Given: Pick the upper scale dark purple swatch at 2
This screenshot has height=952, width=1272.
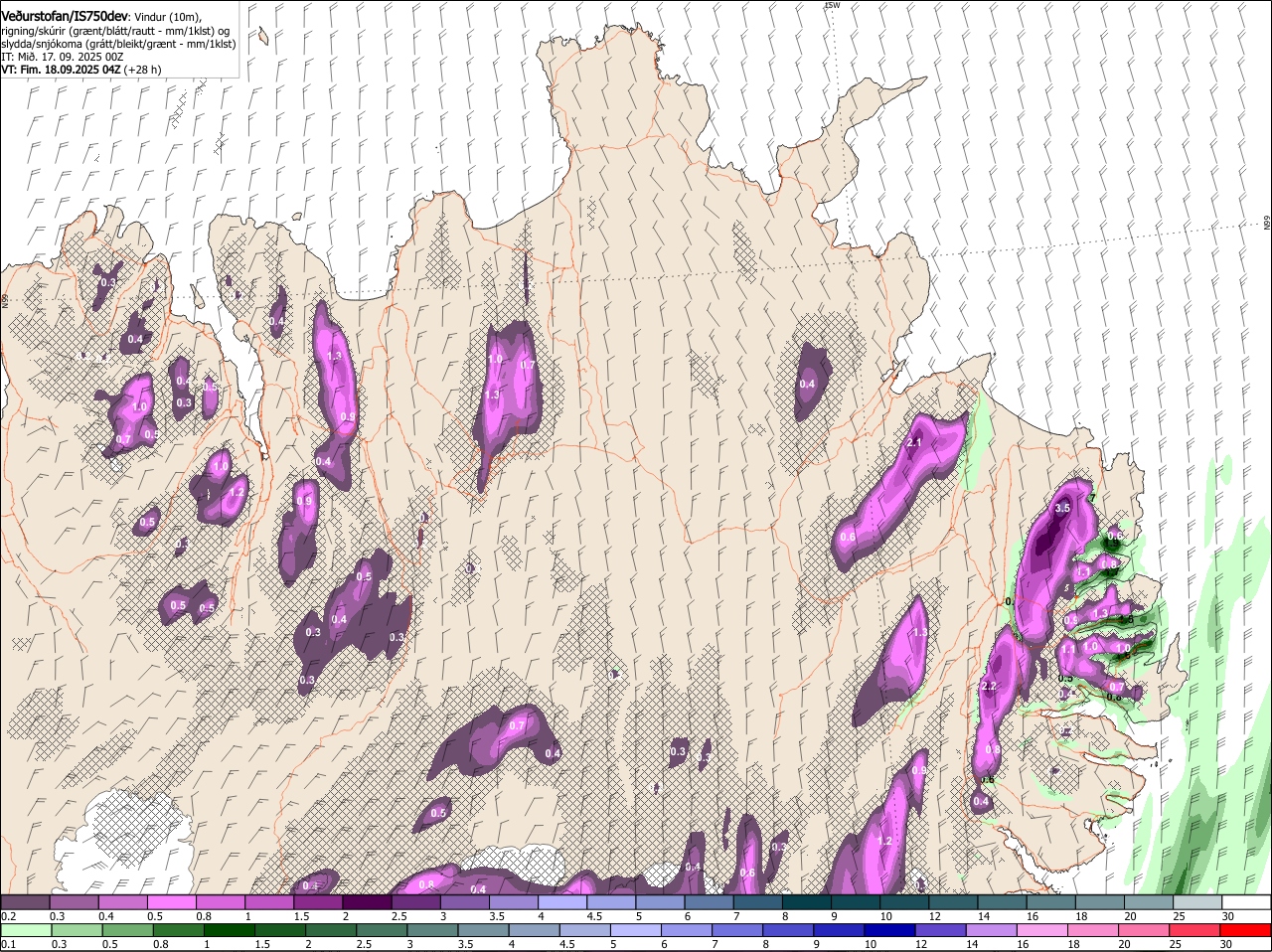Looking at the screenshot, I should 367,901.
